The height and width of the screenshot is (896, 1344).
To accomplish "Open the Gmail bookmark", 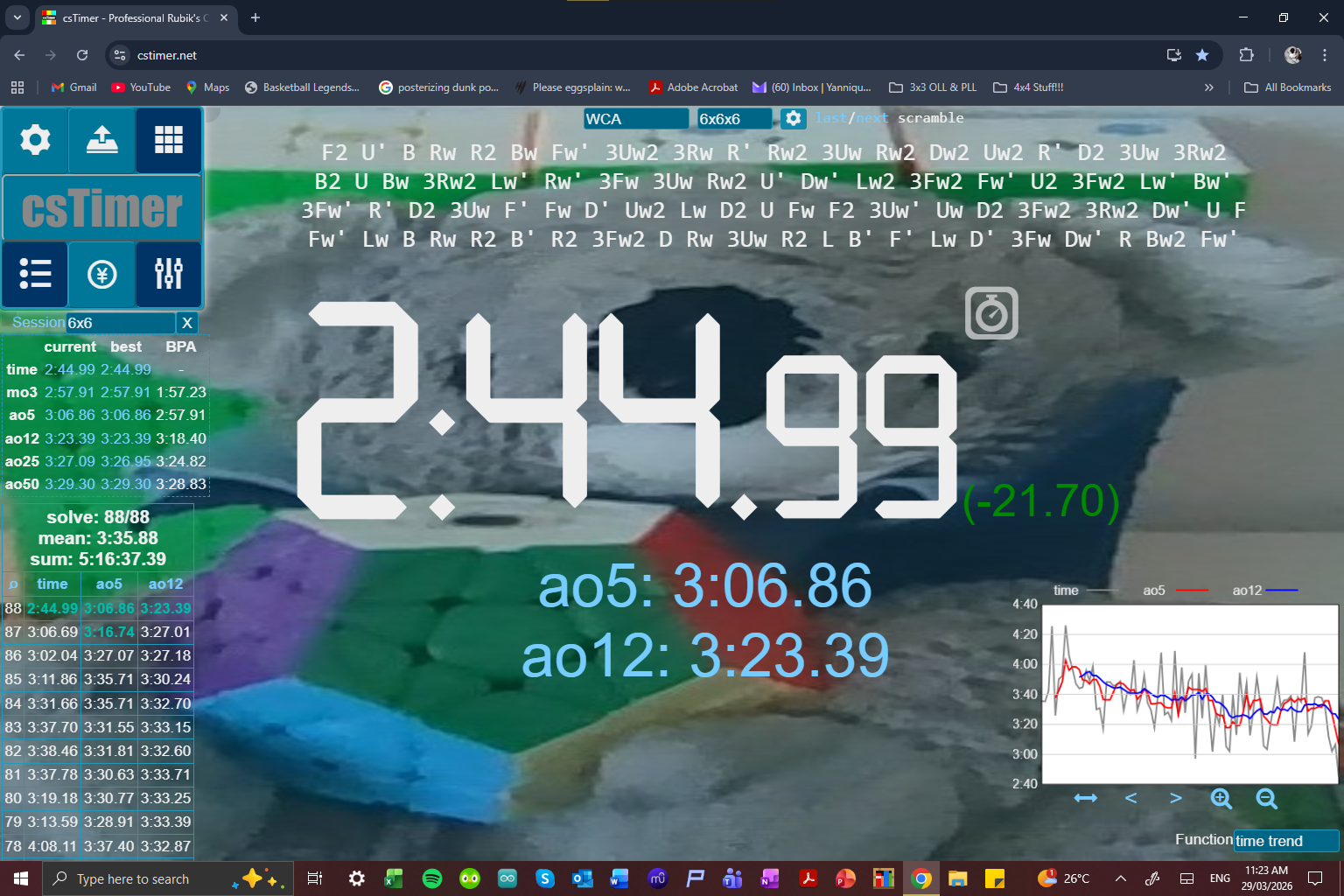I will 74,87.
